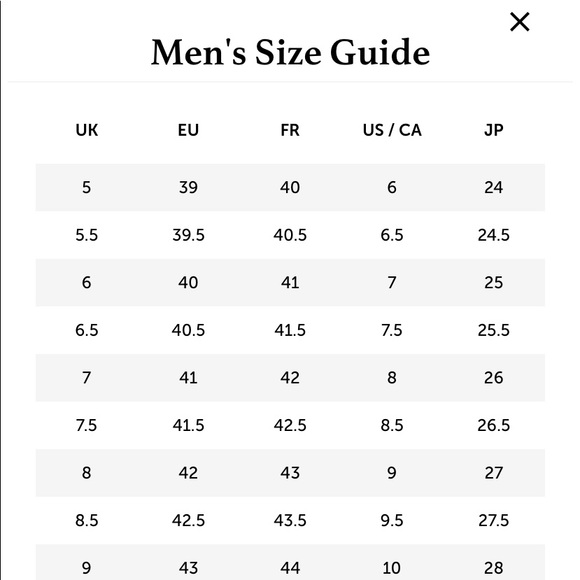580x580 pixels.
Task: Click UK size 5 cell
Action: click(87, 188)
